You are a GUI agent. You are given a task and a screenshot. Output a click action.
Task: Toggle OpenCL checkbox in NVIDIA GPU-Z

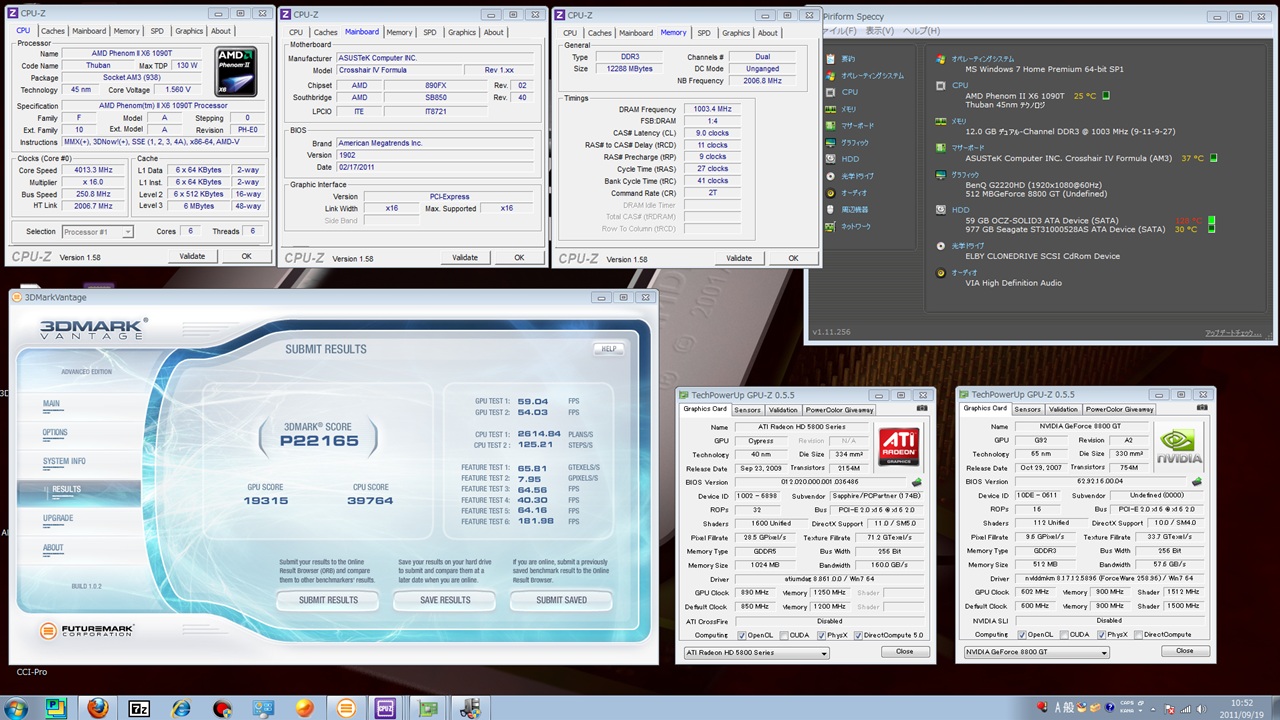tap(1021, 635)
